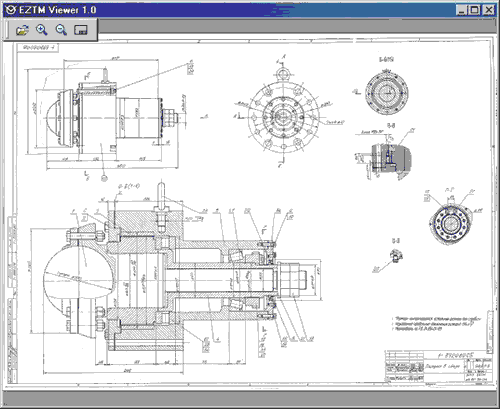Image resolution: width=500 pixels, height=409 pixels.
Task: Maximize the EZTM Viewer window
Action: pyautogui.click(x=474, y=10)
